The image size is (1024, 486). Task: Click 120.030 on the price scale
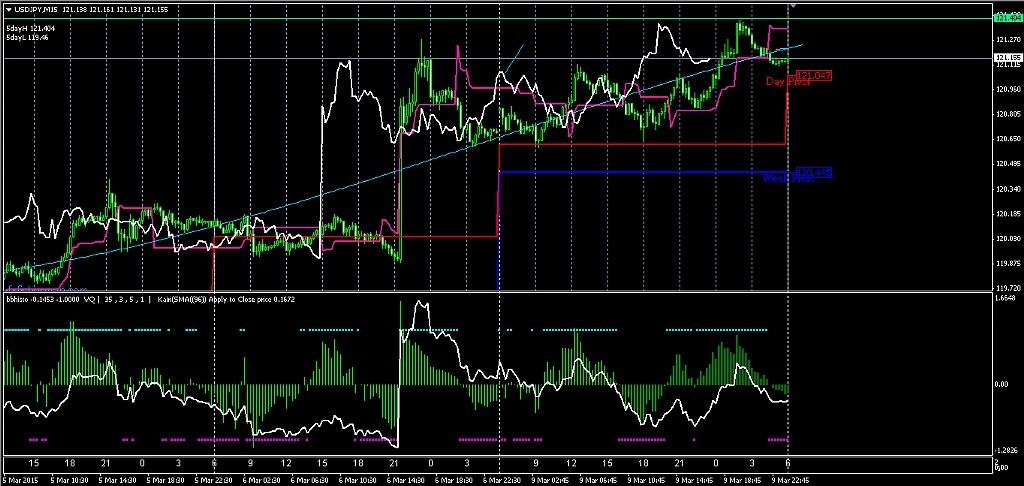click(x=1006, y=238)
